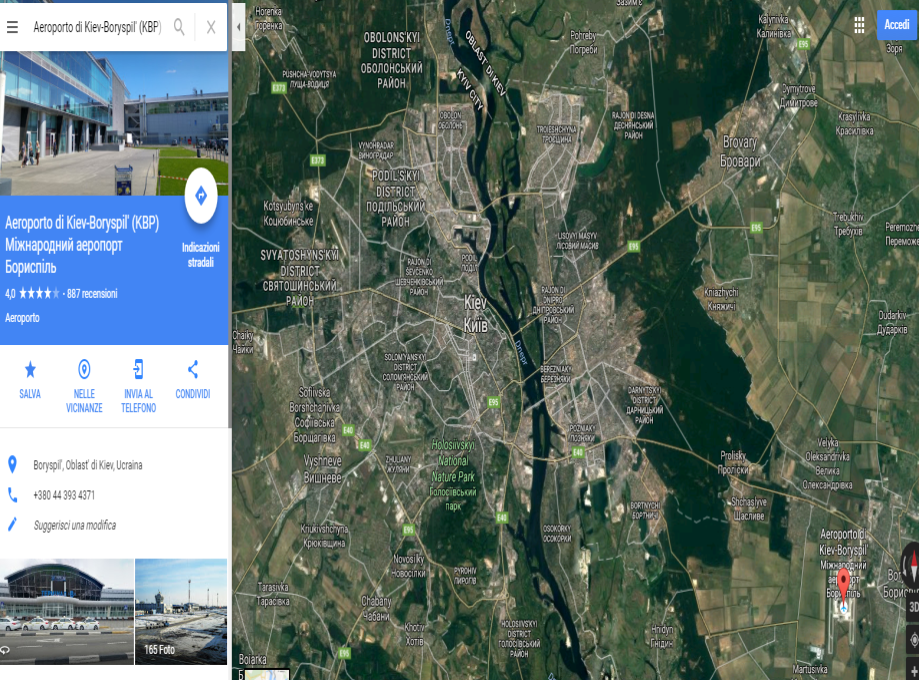
Task: Click the compass to reset orientation
Action: tap(911, 565)
